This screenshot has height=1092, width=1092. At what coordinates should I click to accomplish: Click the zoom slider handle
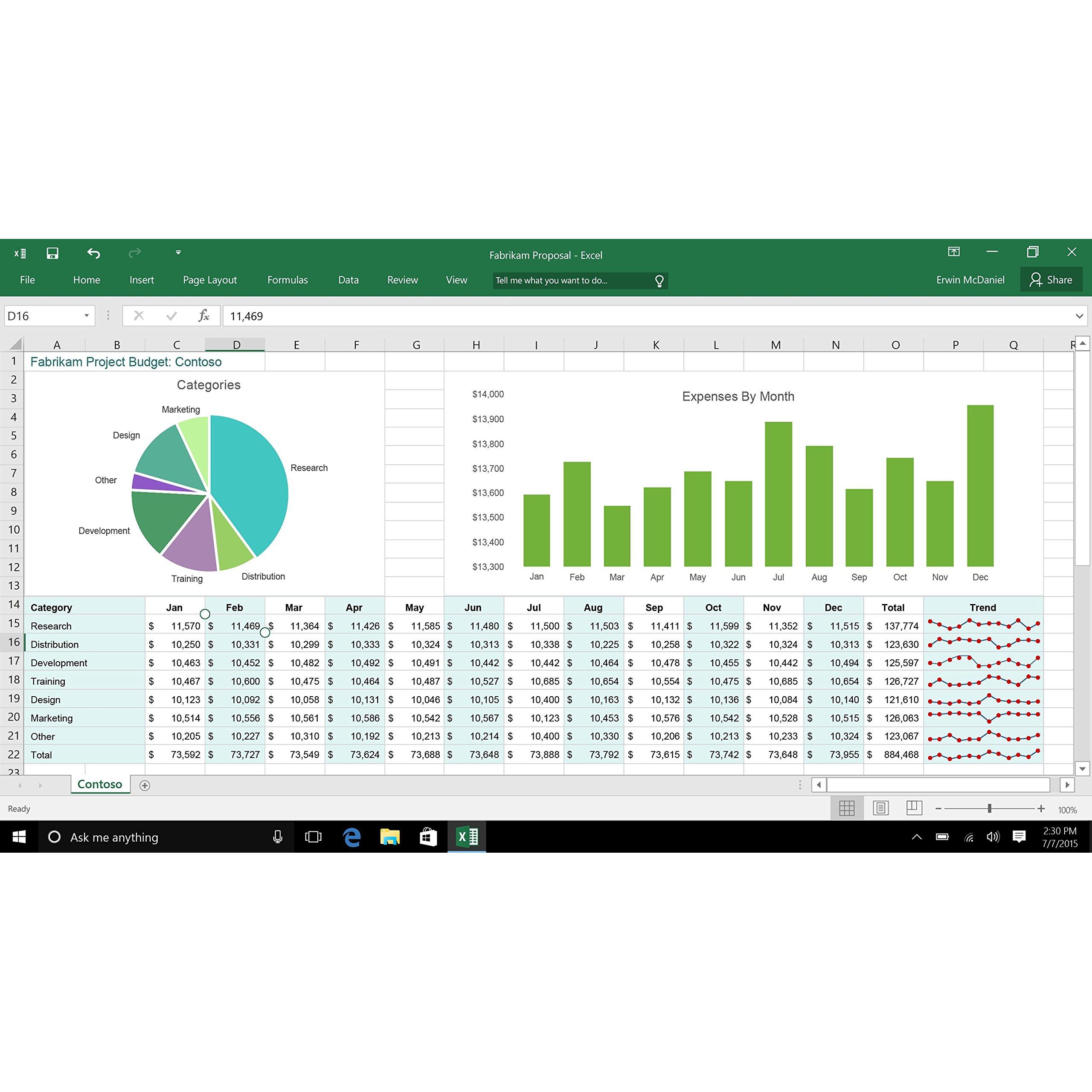point(990,809)
